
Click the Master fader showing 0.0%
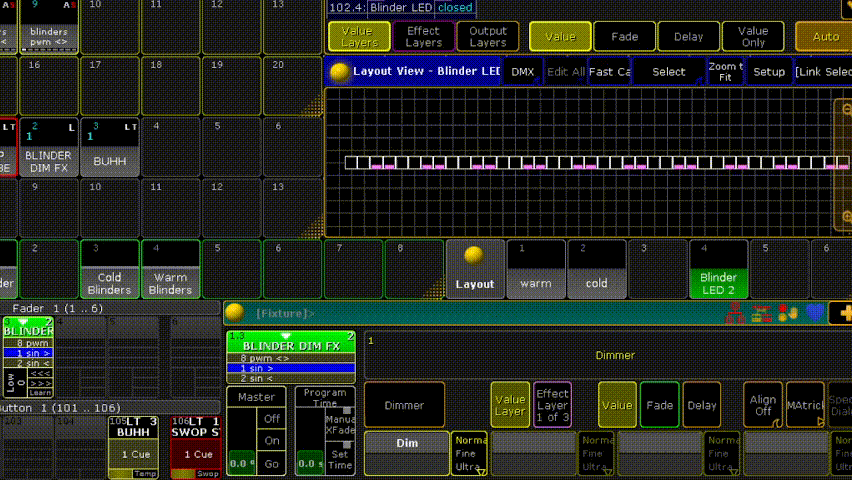point(241,441)
